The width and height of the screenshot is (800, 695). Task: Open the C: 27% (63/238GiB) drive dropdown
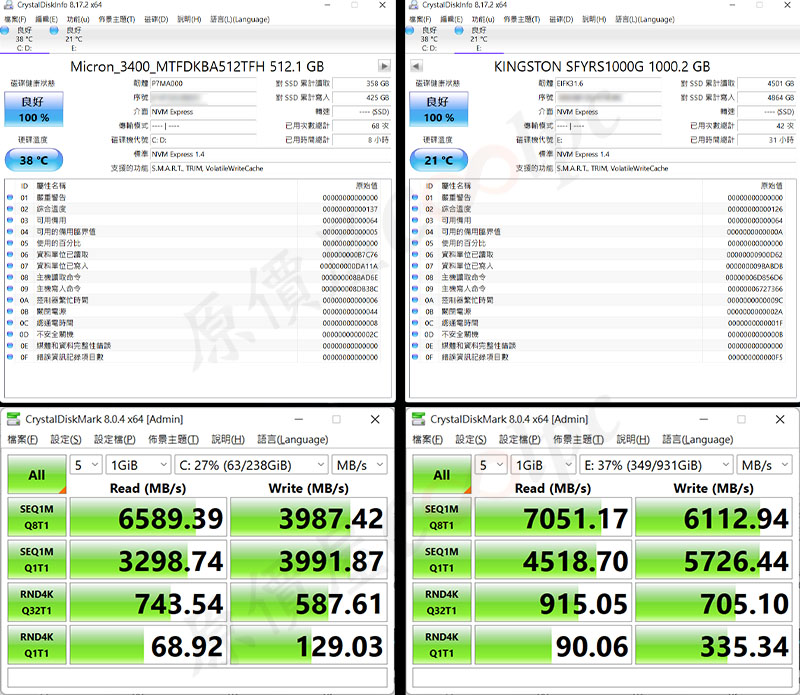tap(251, 465)
